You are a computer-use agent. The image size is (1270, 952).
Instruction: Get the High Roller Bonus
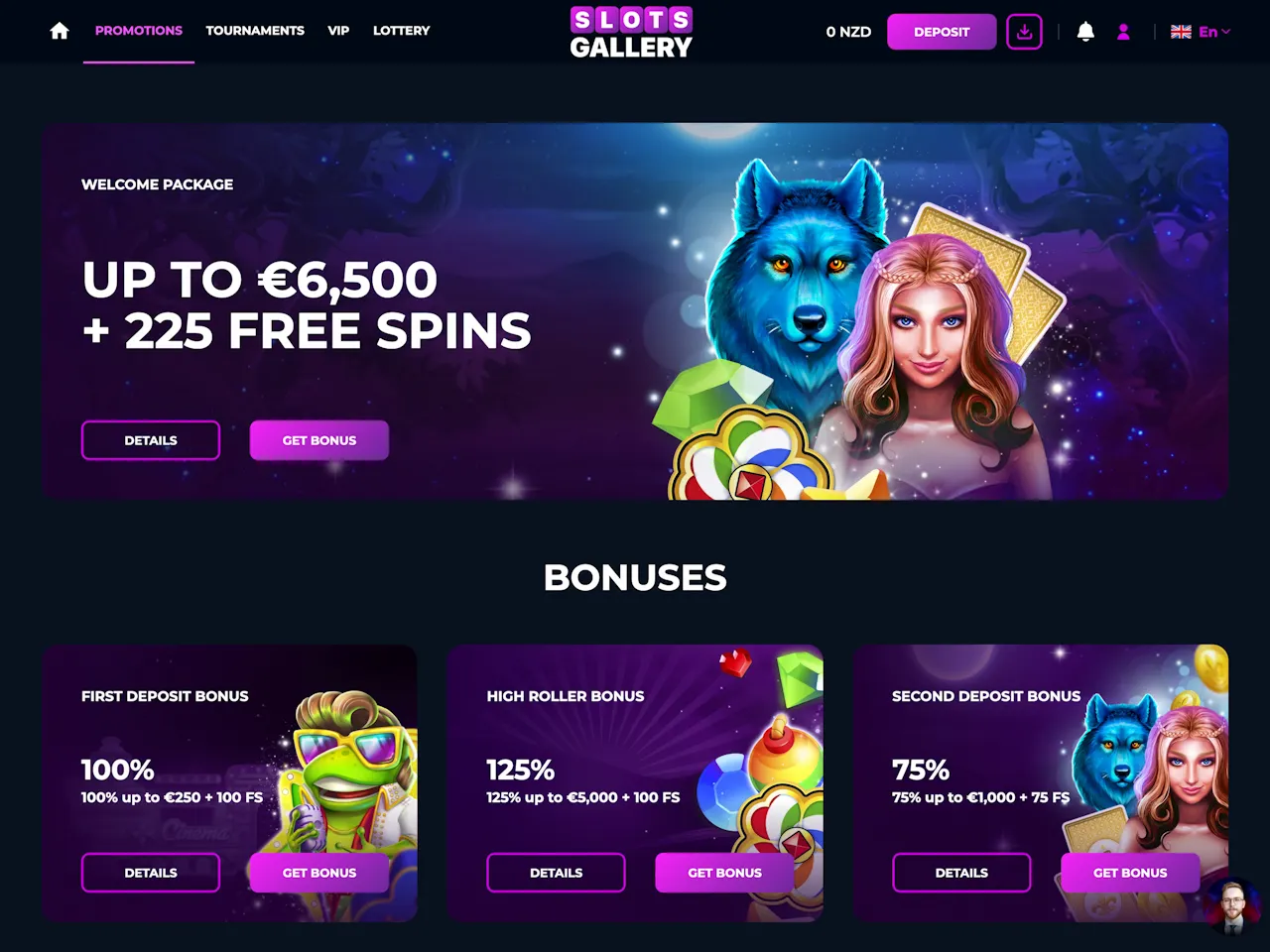click(x=725, y=873)
